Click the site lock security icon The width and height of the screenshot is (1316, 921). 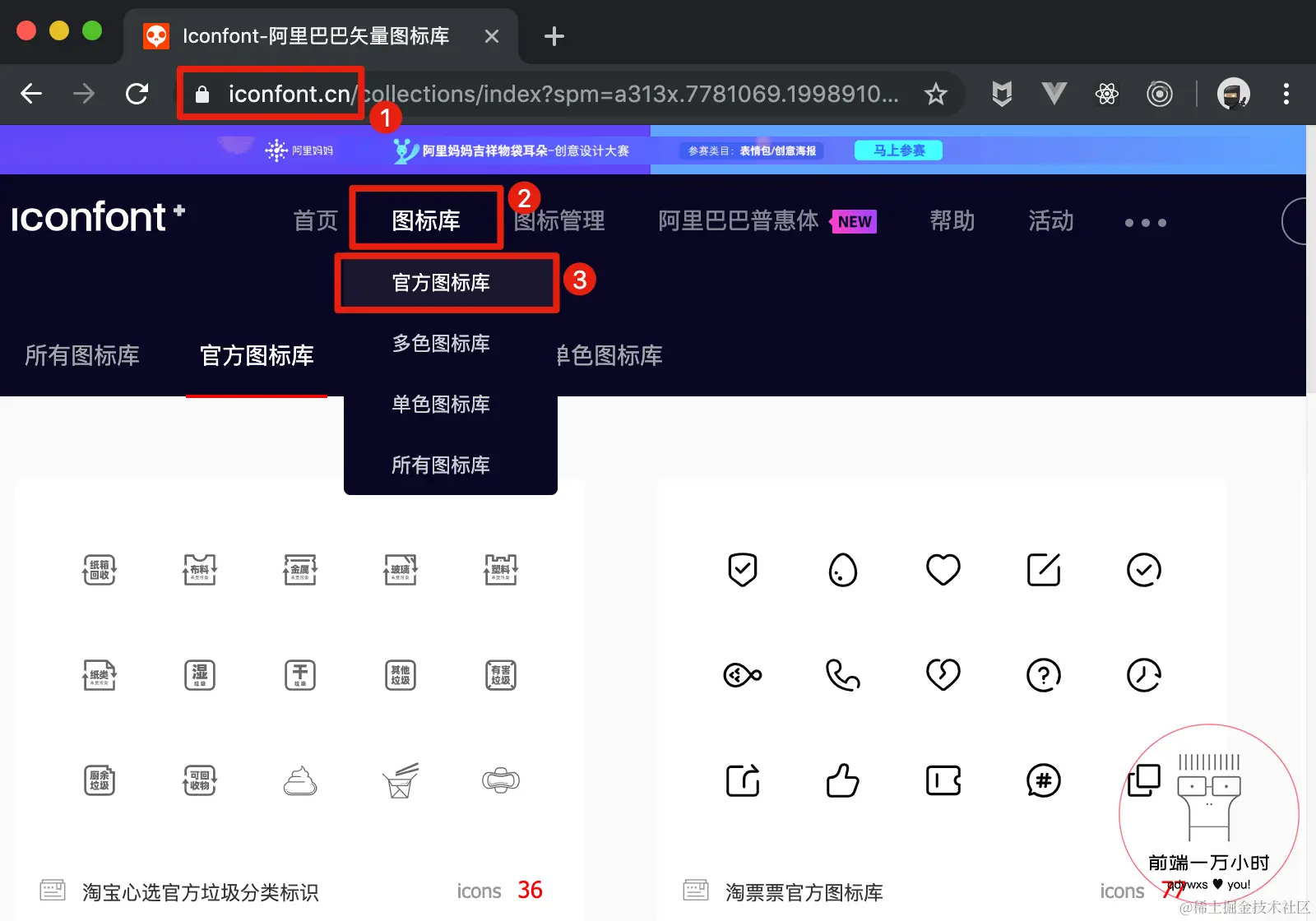(x=202, y=95)
